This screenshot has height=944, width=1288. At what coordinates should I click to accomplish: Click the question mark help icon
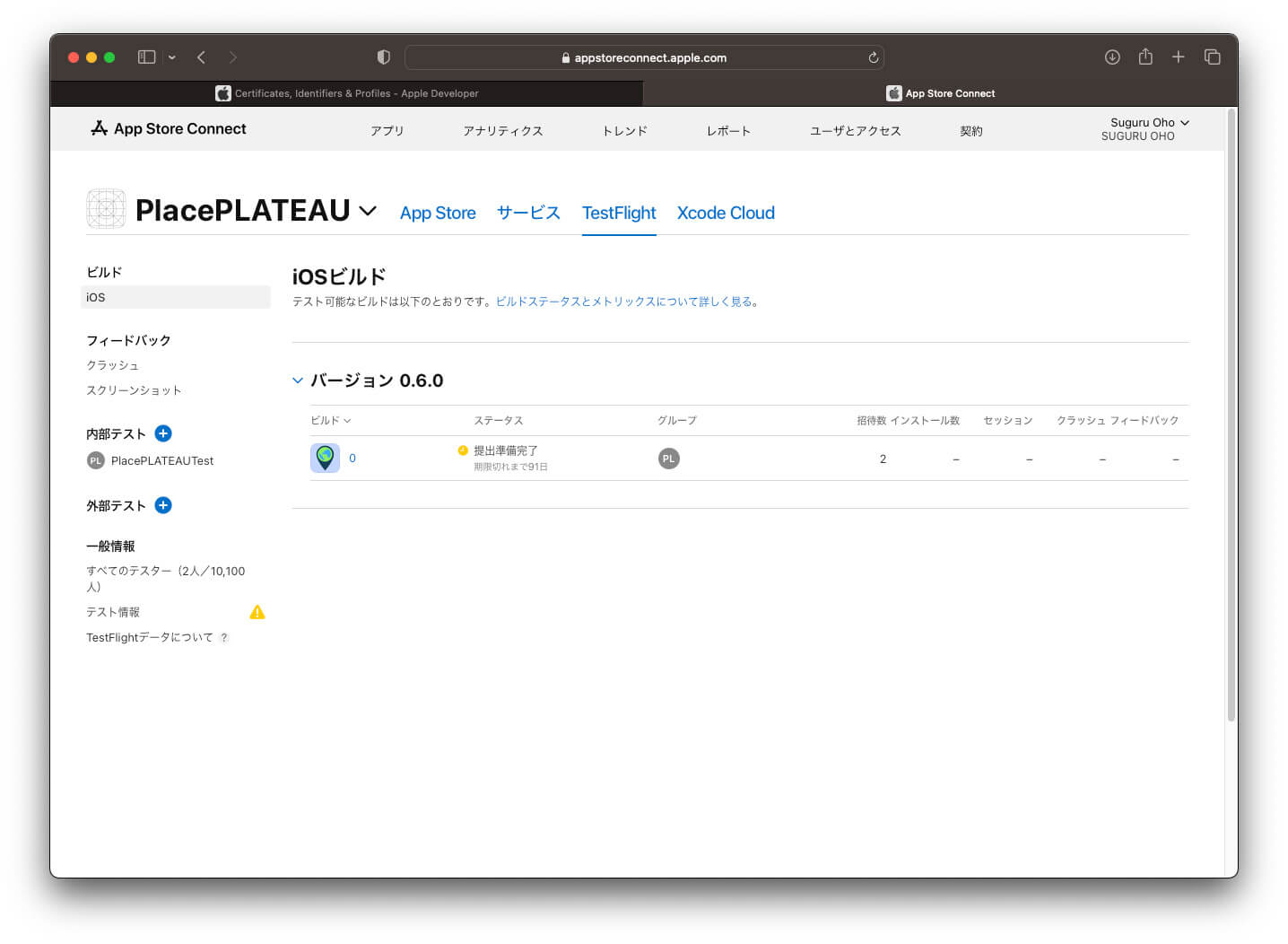tap(224, 638)
